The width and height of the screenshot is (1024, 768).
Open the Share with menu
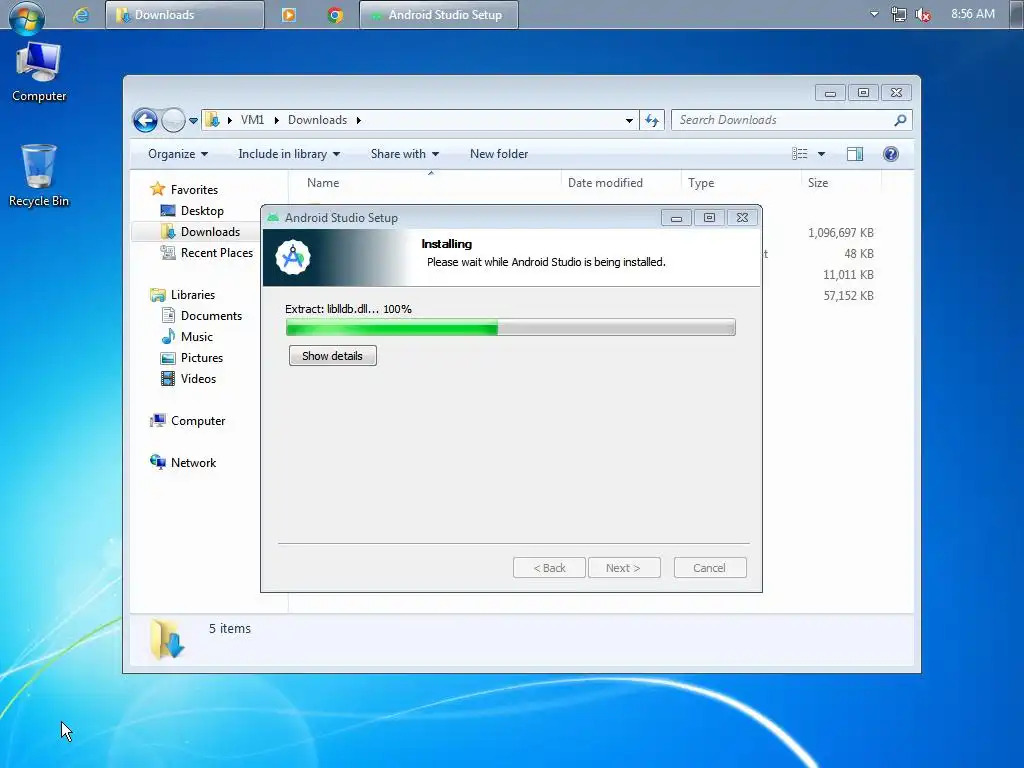404,154
